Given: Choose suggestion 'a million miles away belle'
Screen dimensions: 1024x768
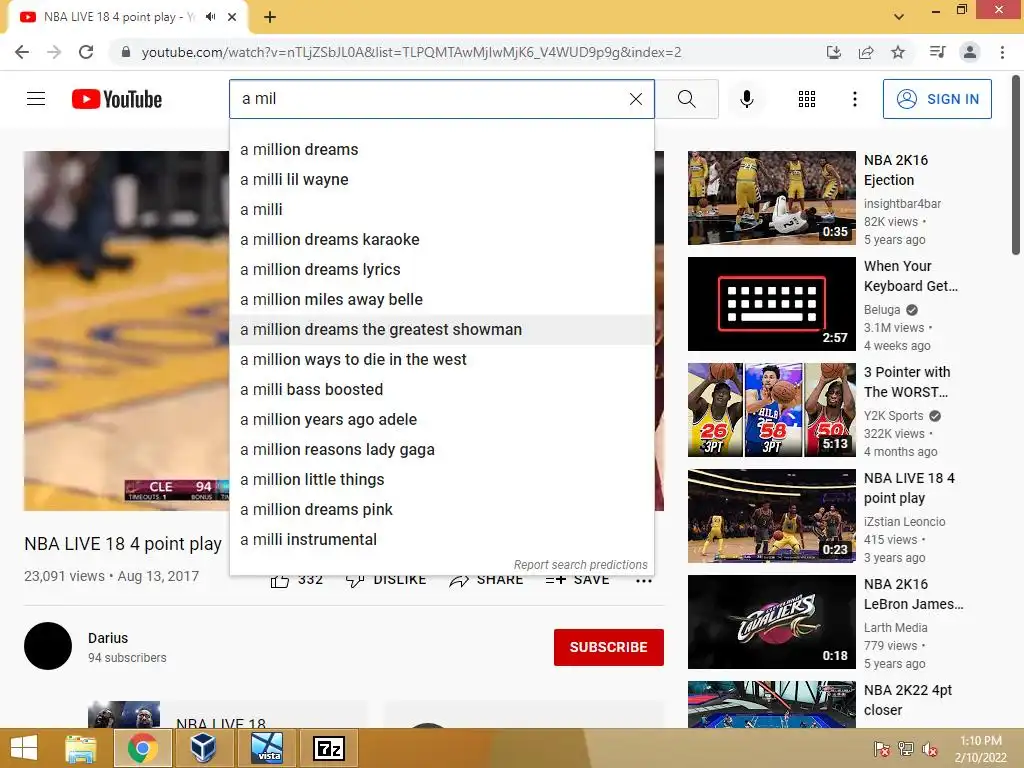Looking at the screenshot, I should (x=441, y=300).
